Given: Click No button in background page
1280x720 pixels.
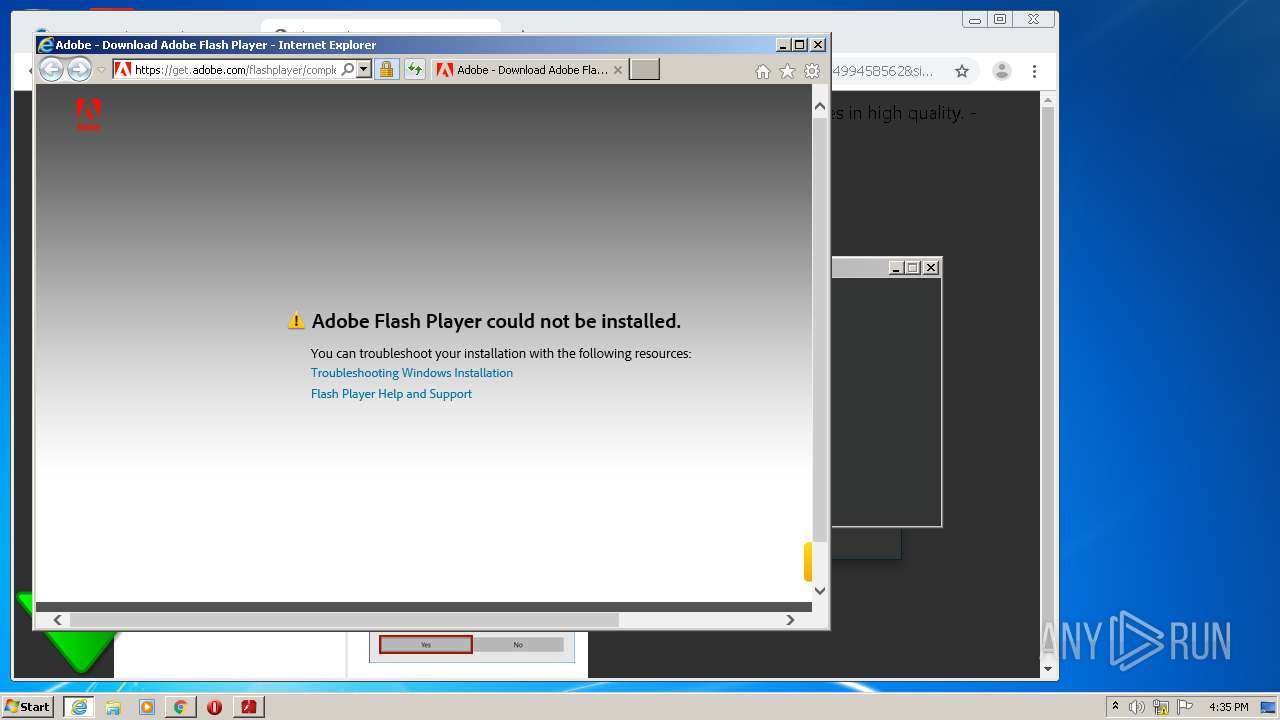Looking at the screenshot, I should pos(518,645).
